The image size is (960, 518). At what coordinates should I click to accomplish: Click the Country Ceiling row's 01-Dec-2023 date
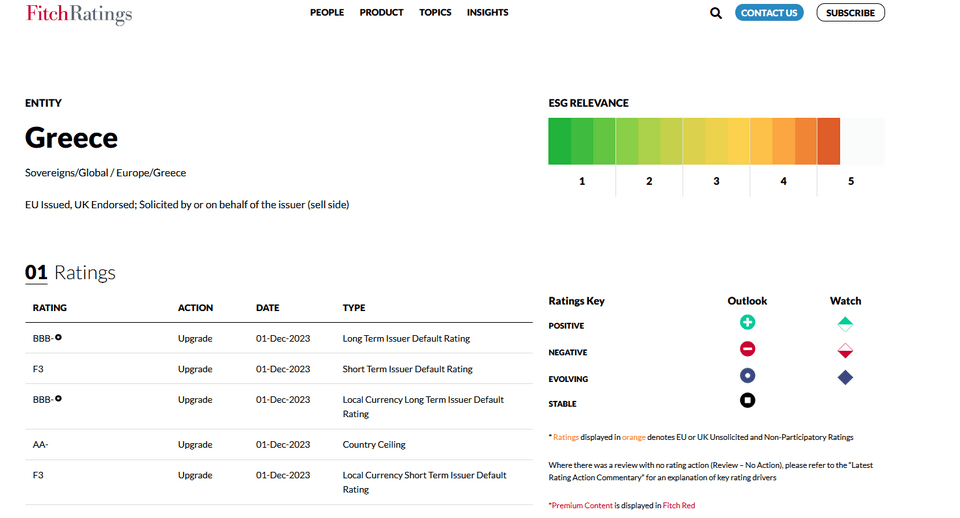pyautogui.click(x=283, y=445)
